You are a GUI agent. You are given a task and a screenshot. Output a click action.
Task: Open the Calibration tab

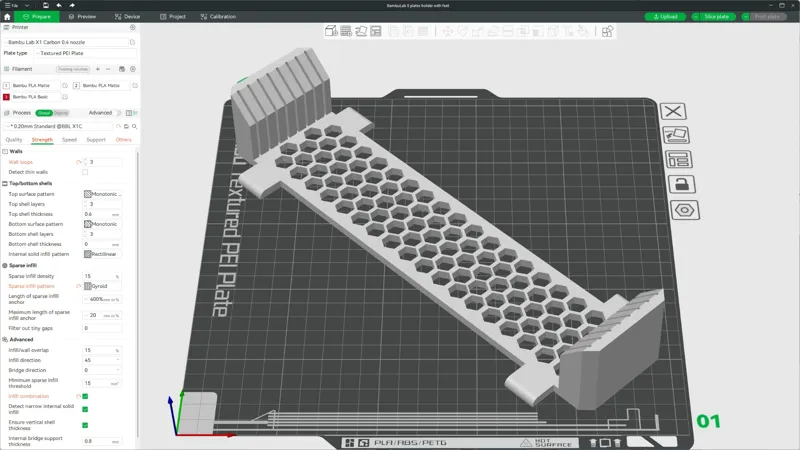click(x=218, y=16)
